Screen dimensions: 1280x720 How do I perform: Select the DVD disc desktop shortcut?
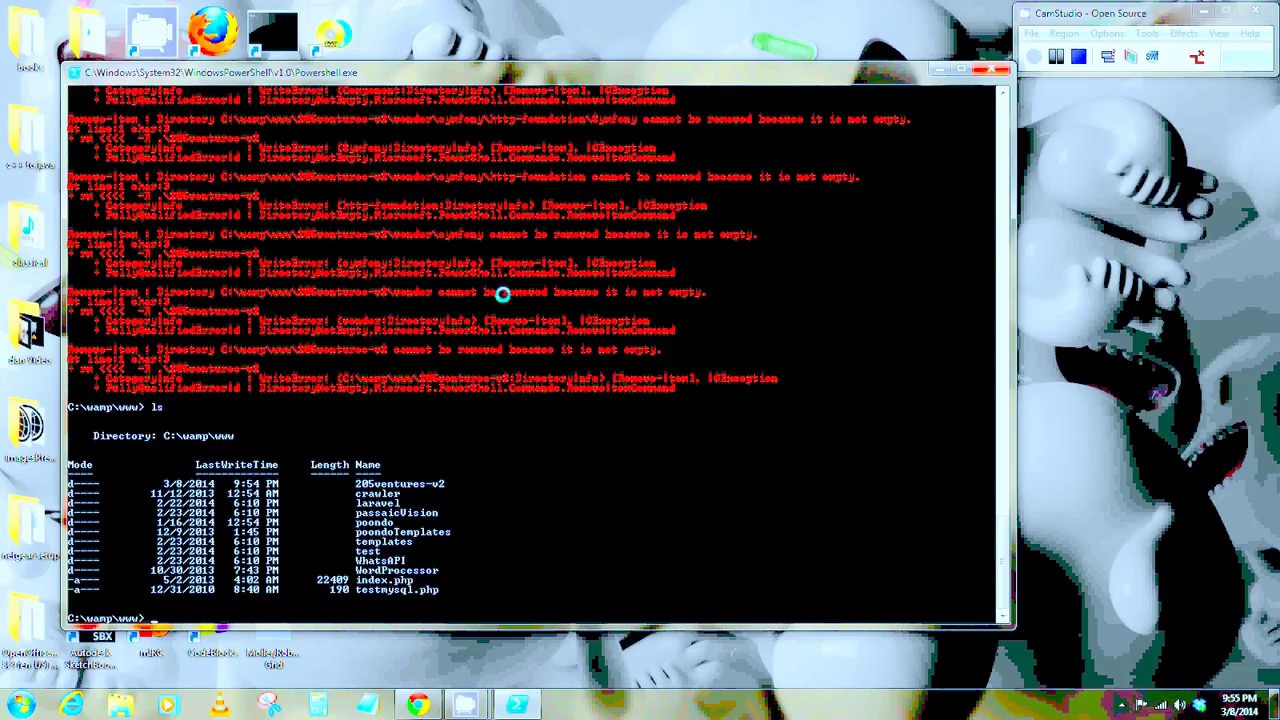point(333,34)
